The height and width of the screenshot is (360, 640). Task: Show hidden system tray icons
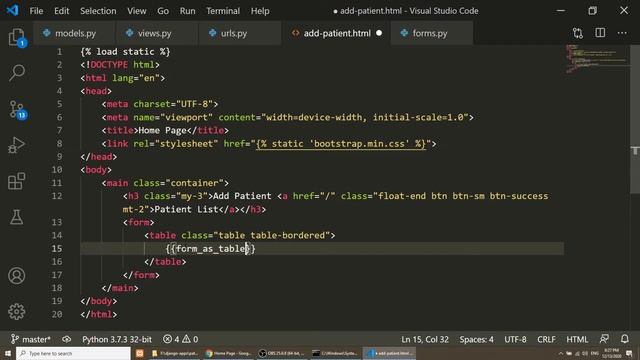pos(561,353)
